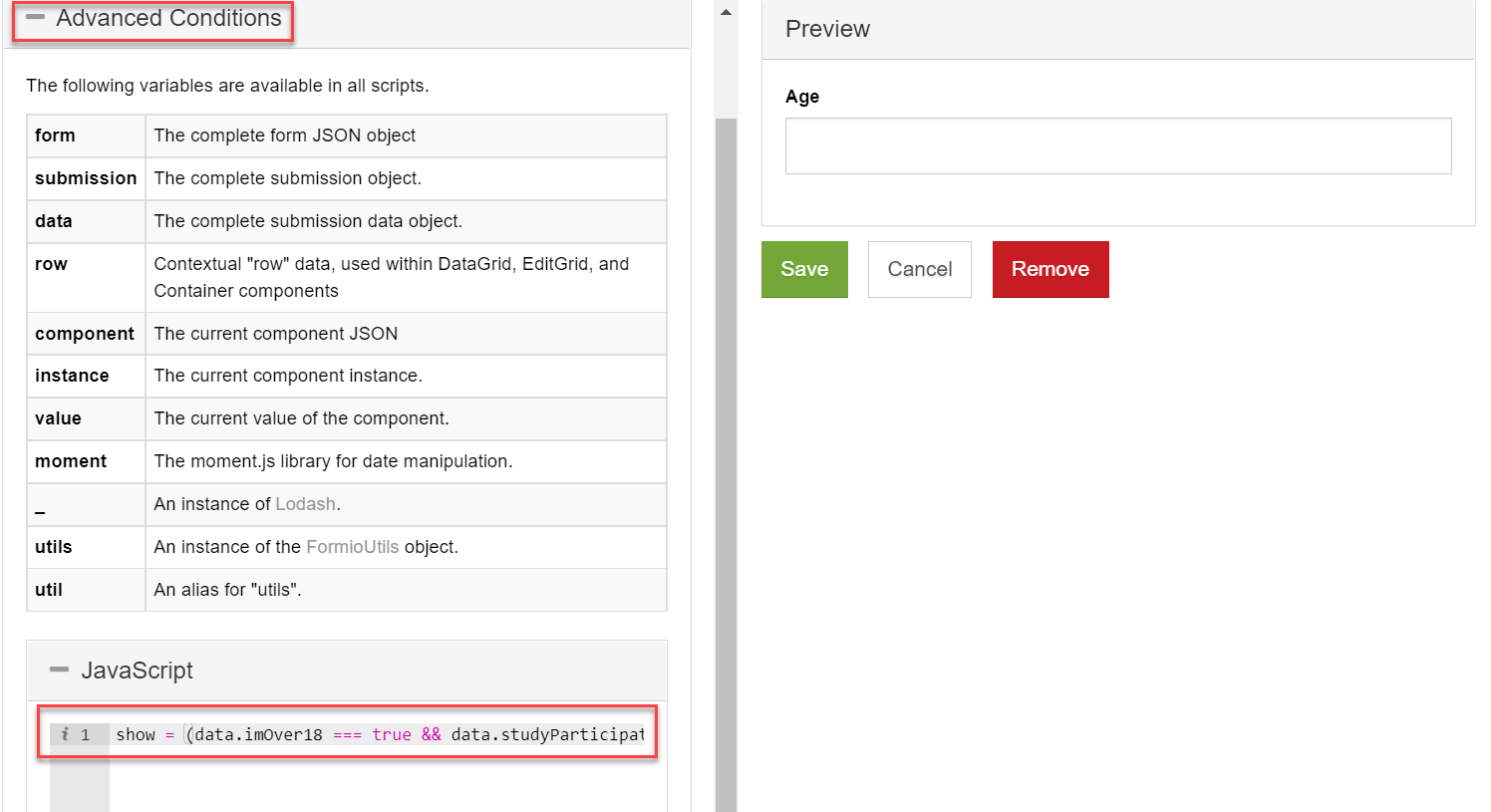Click the Preview panel header

point(1118,30)
